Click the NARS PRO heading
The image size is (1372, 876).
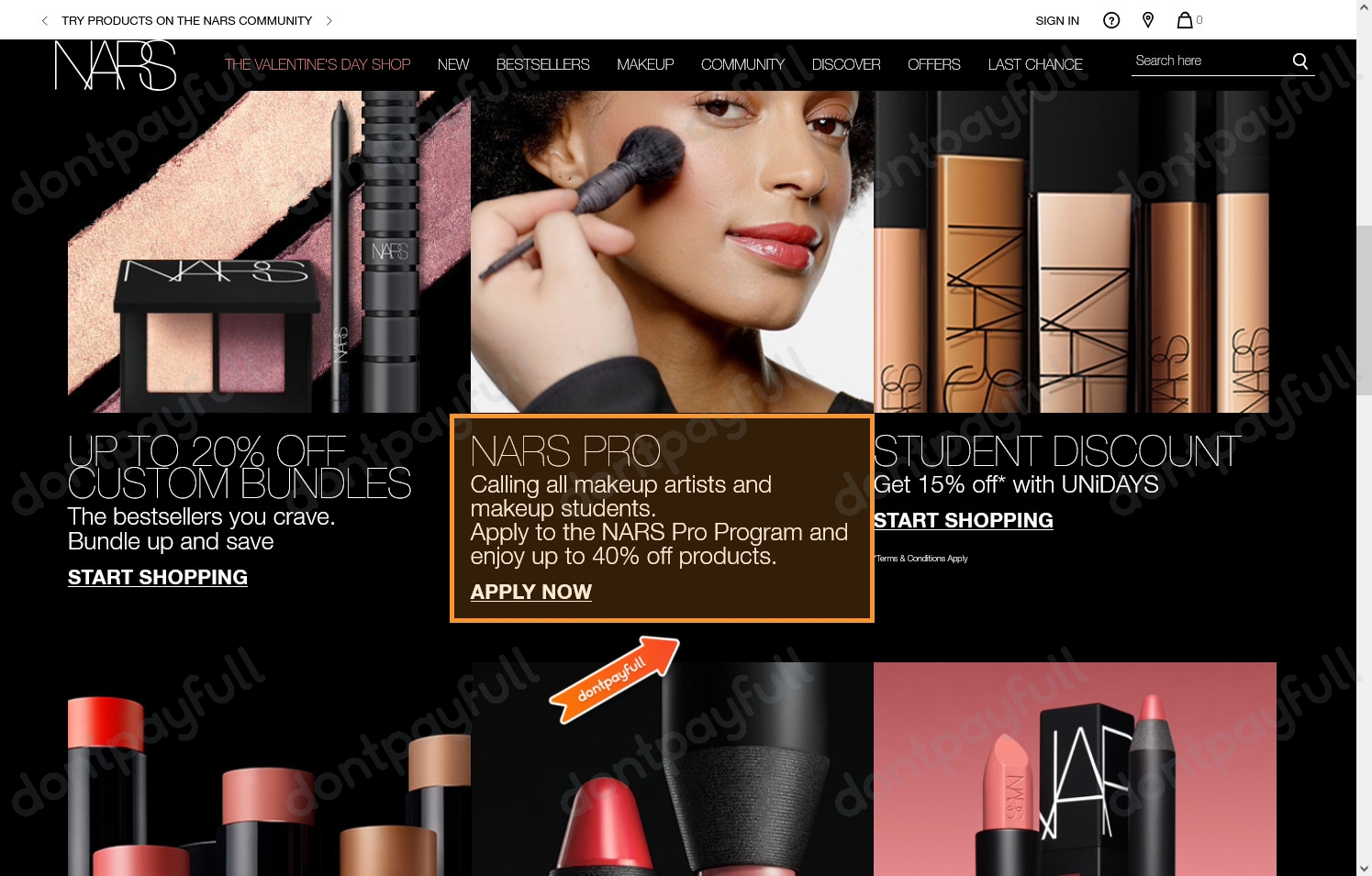tap(565, 451)
